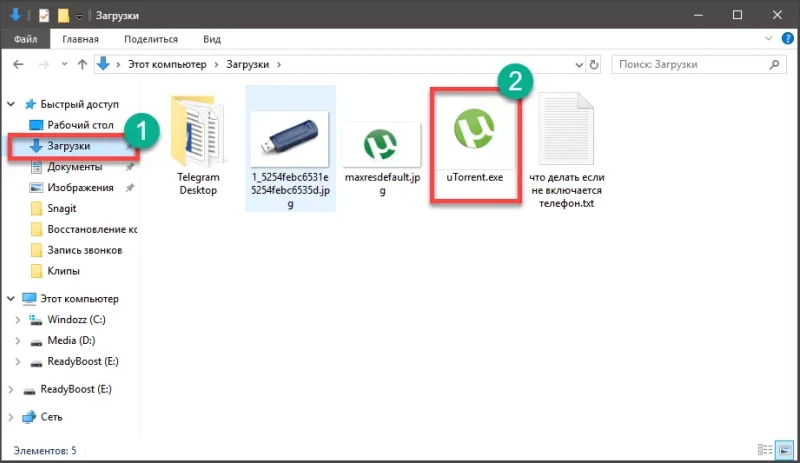Open the Help question mark icon

pos(784,39)
